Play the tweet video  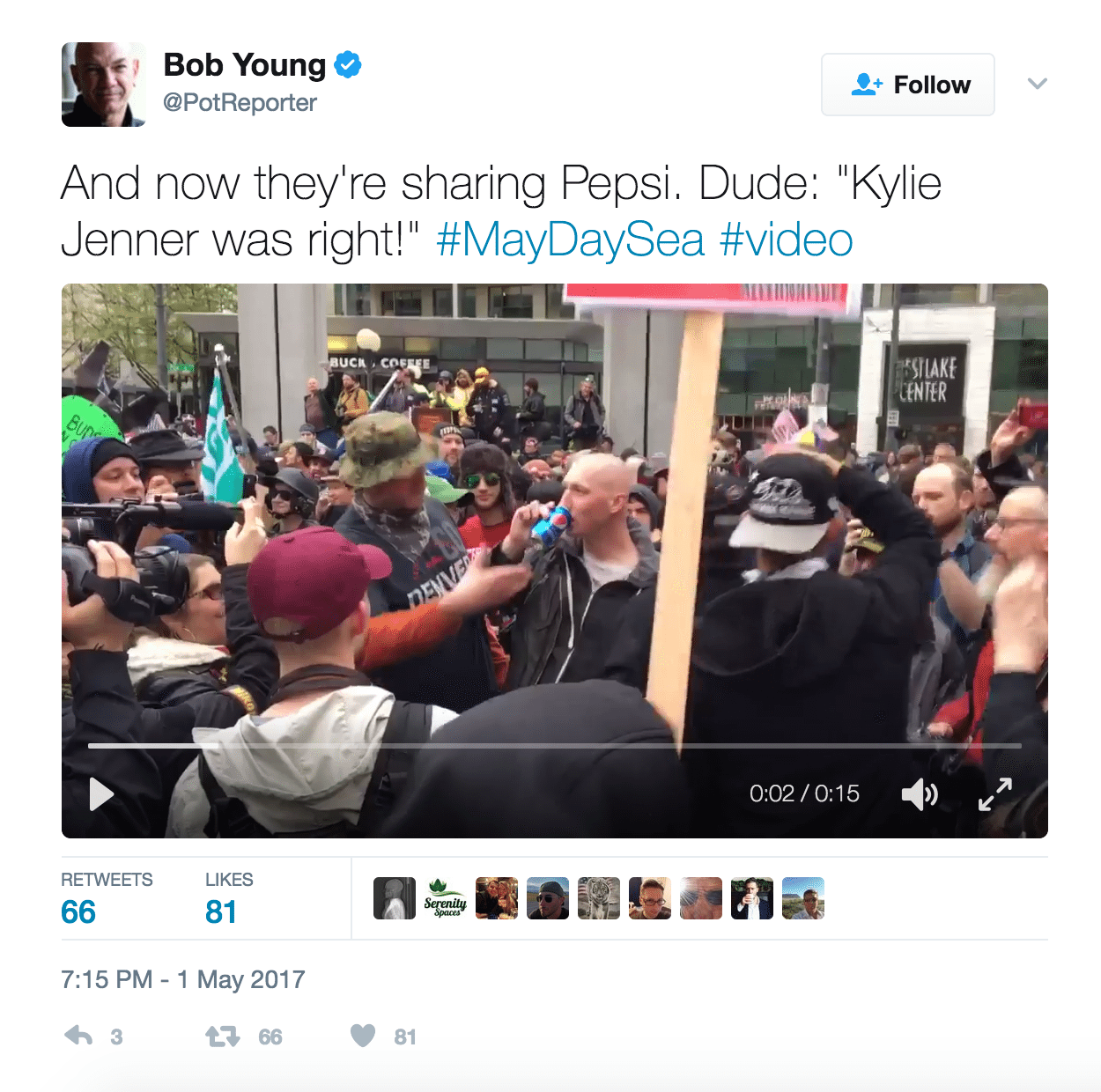pyautogui.click(x=102, y=794)
